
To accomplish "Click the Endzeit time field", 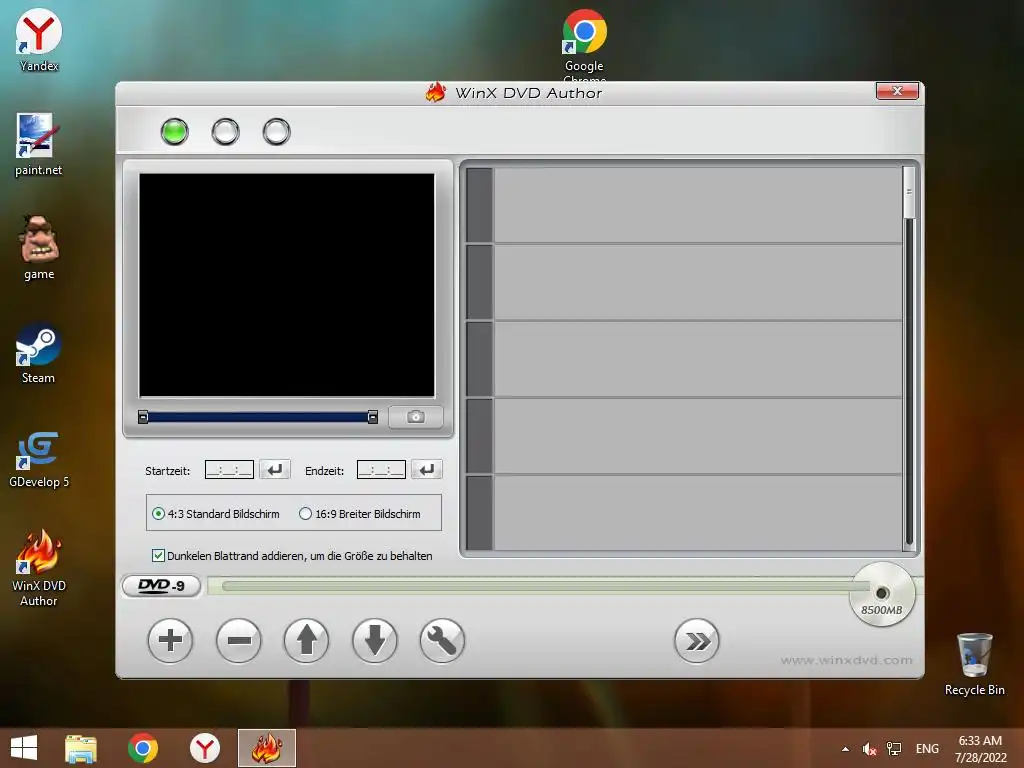I will [381, 470].
